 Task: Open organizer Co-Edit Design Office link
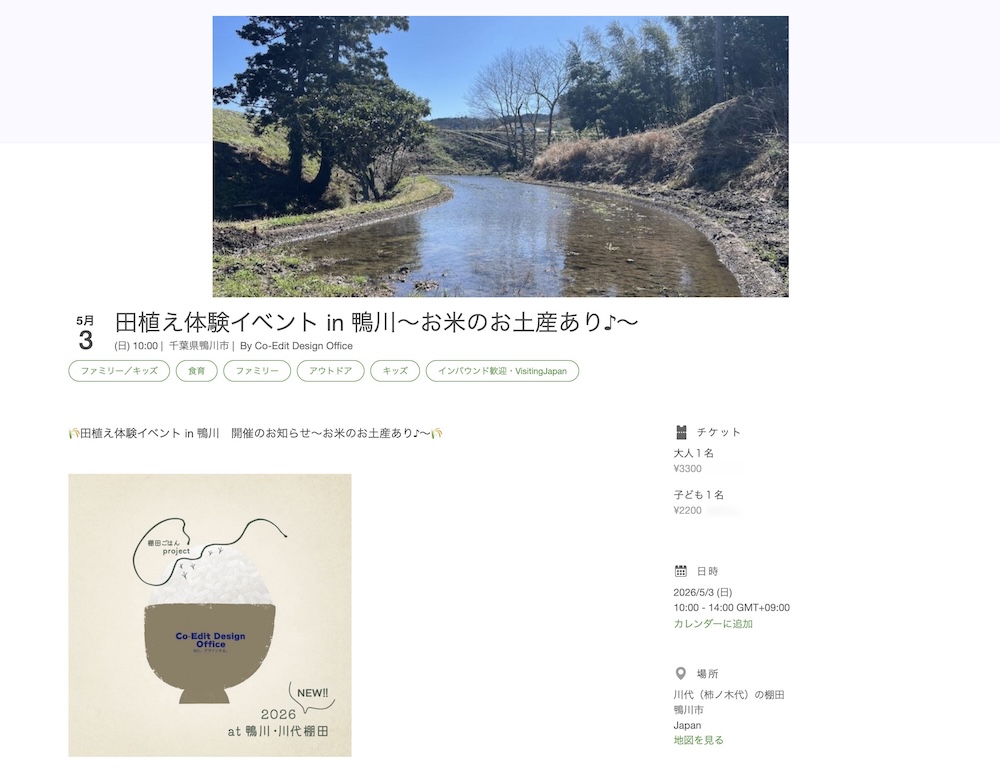click(304, 346)
